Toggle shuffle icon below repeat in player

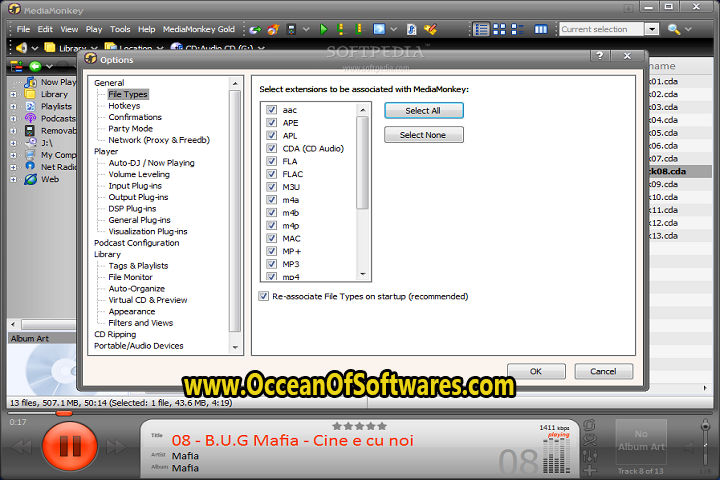tap(590, 440)
